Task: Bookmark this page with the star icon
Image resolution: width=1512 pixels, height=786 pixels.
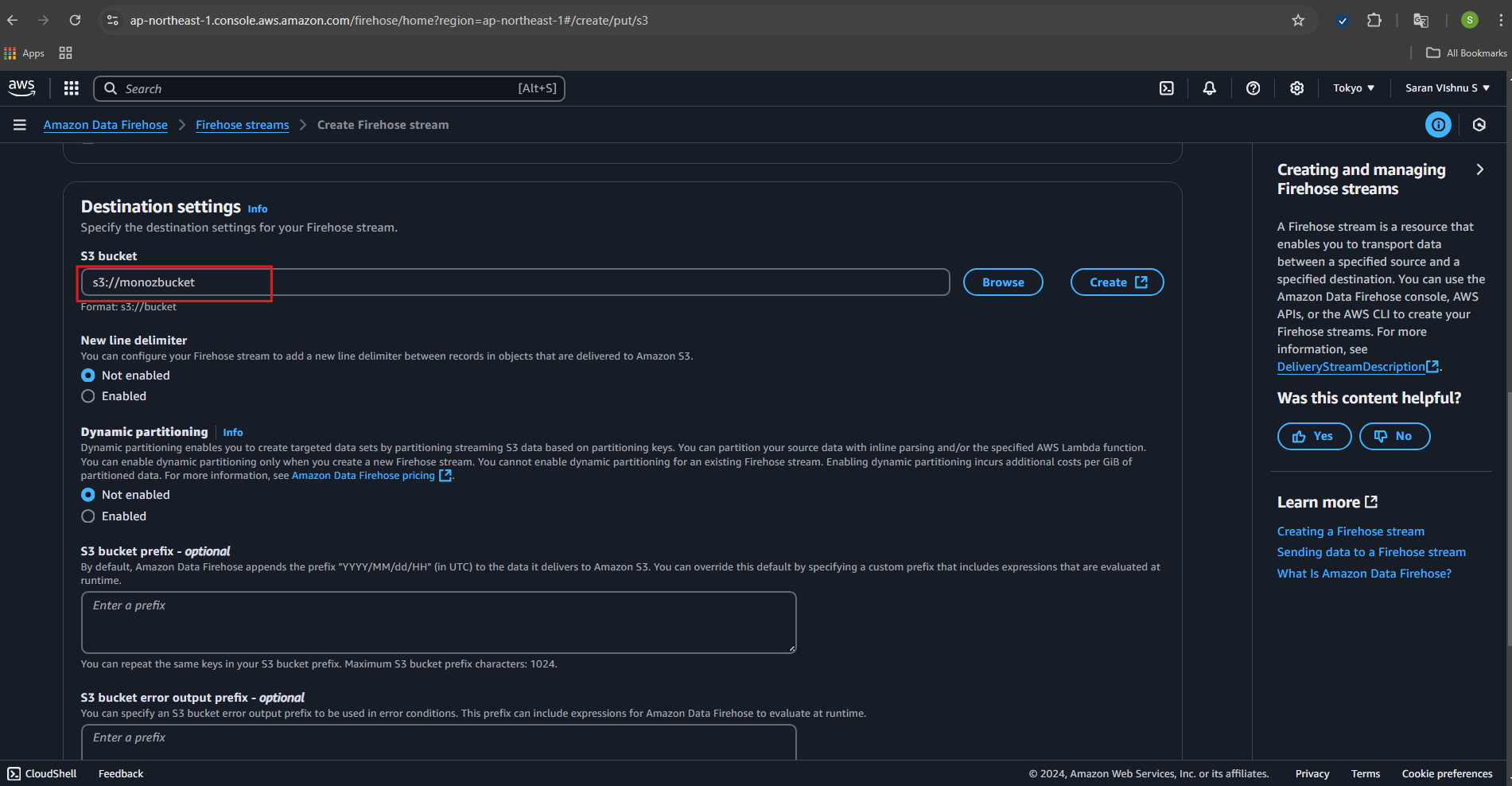Action: click(x=1298, y=21)
